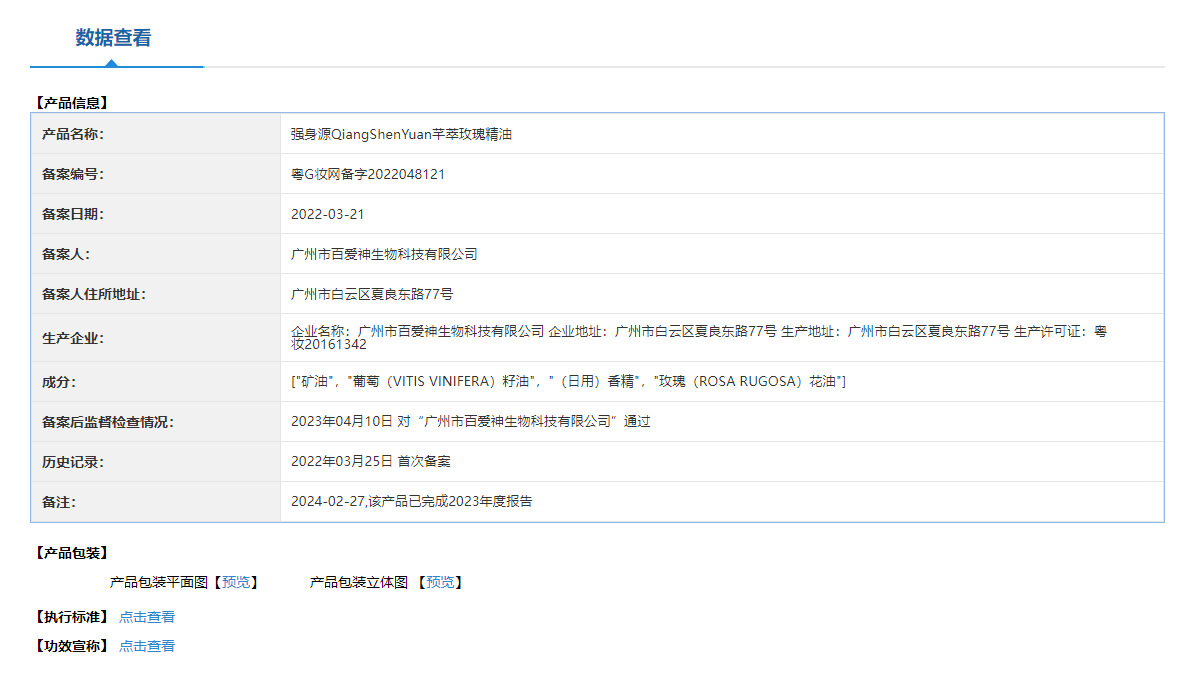The width and height of the screenshot is (1191, 675).
Task: Click 点击查看 next to 功效宣称
Action: click(x=147, y=646)
